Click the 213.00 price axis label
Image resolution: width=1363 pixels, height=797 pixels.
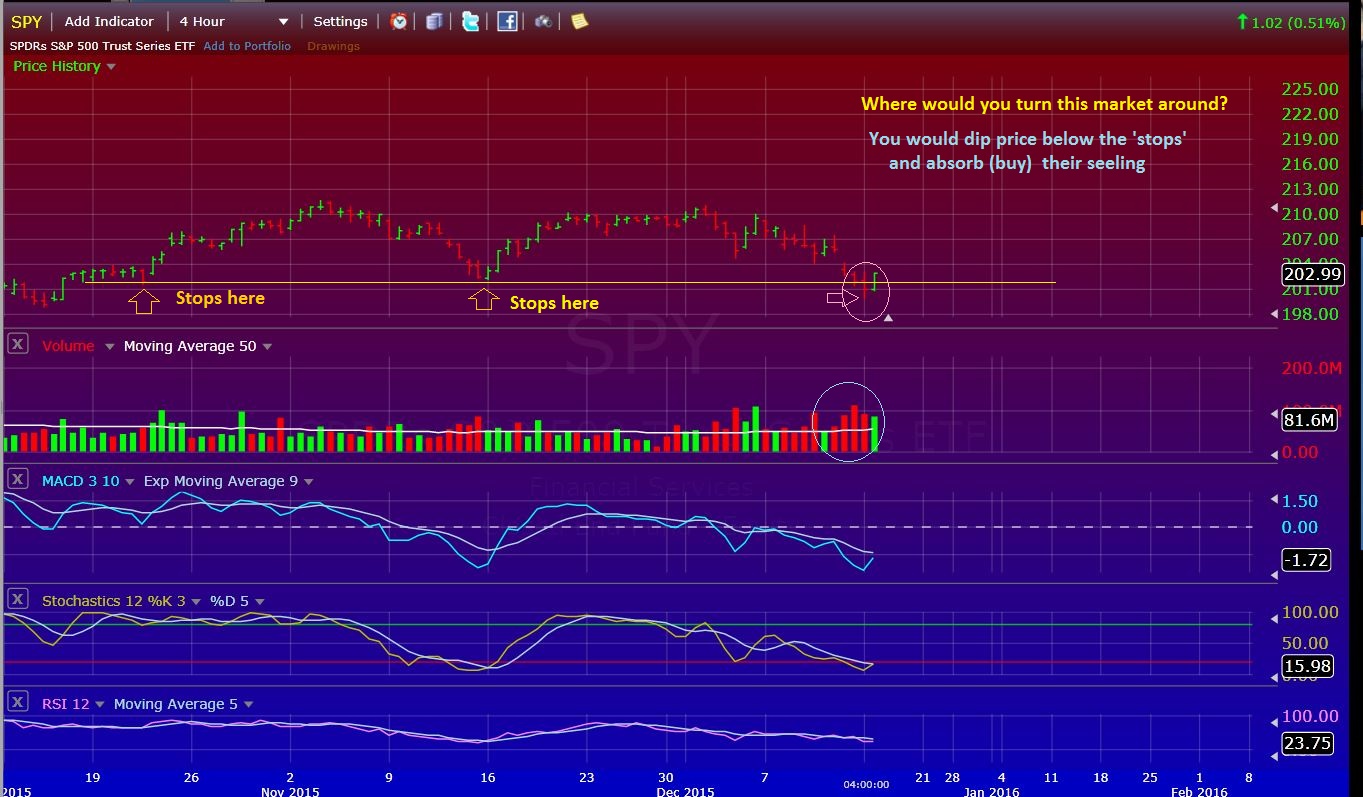point(1310,189)
